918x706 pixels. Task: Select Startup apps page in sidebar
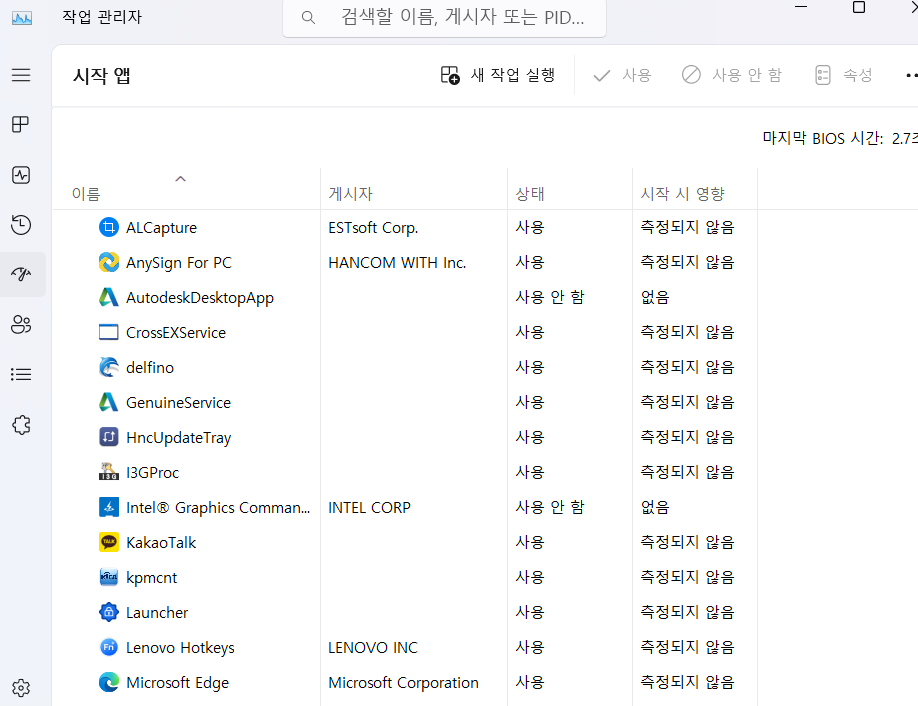point(21,275)
